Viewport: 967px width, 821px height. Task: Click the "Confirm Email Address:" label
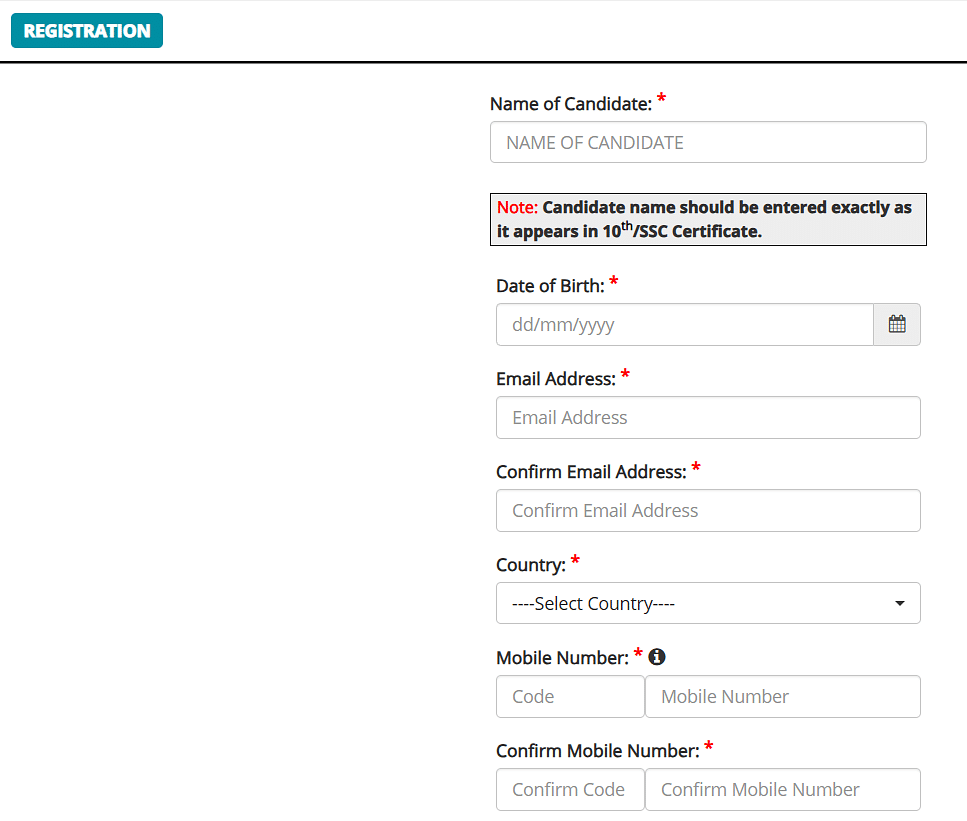pos(591,472)
